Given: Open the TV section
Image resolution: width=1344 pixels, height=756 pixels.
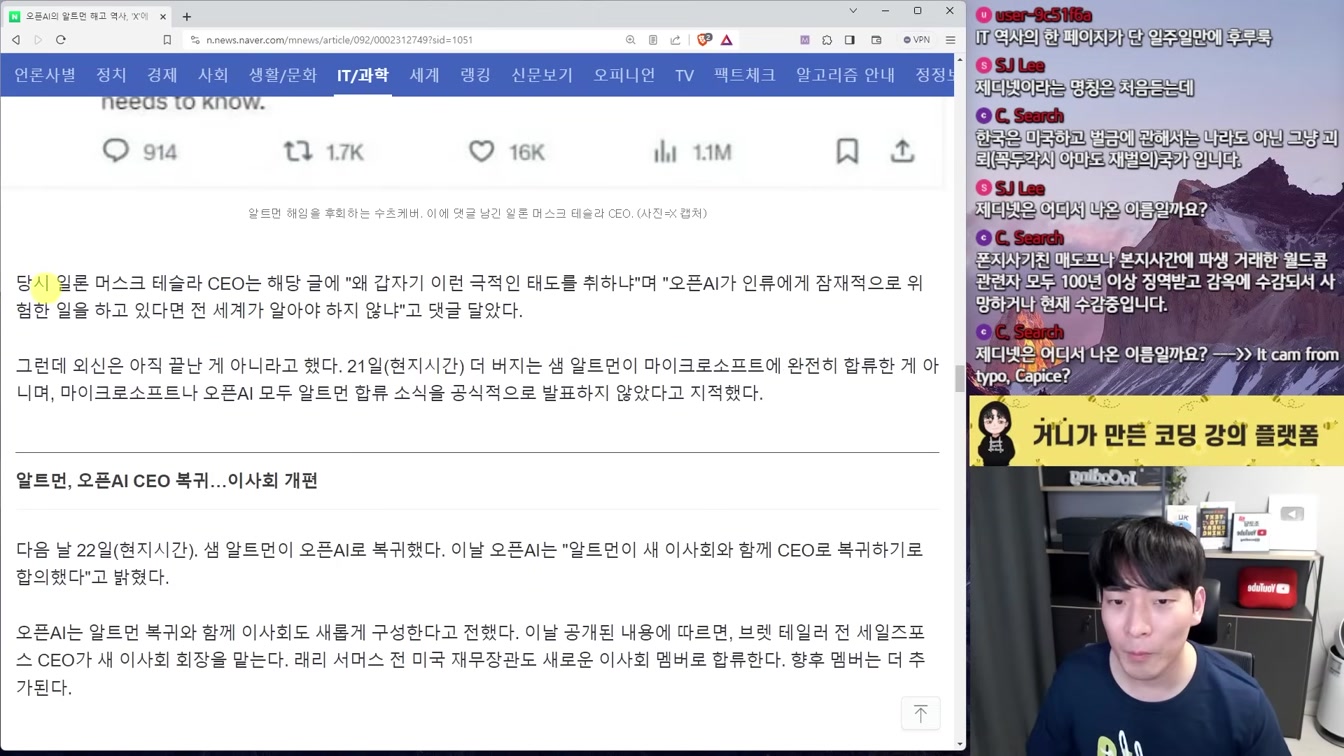Looking at the screenshot, I should 684,75.
